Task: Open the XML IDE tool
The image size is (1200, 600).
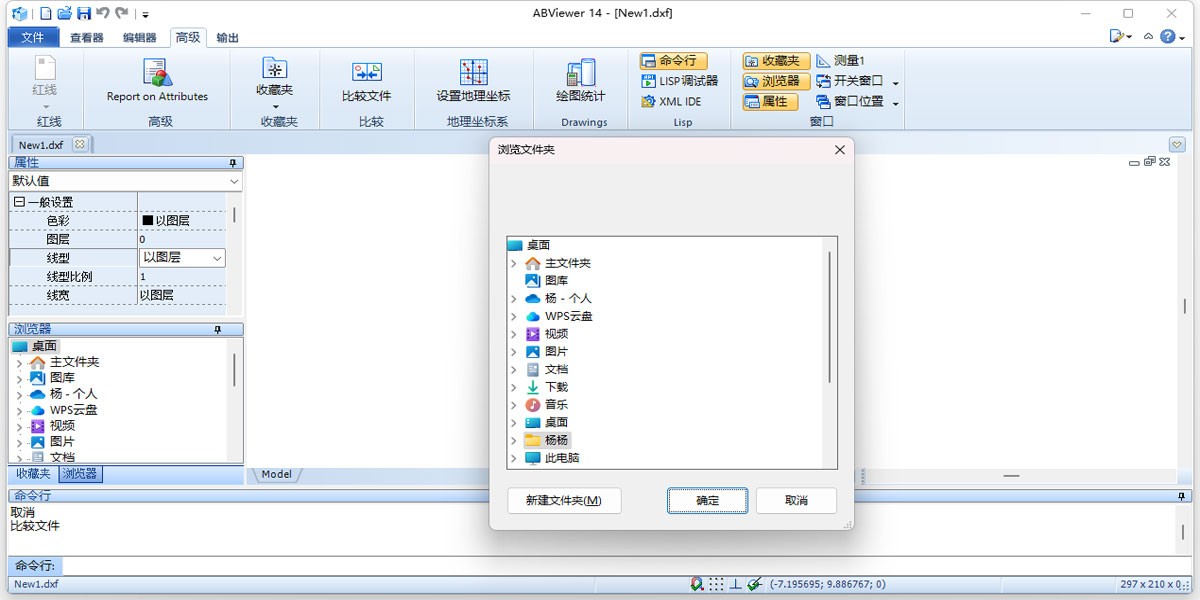Action: tap(671, 101)
